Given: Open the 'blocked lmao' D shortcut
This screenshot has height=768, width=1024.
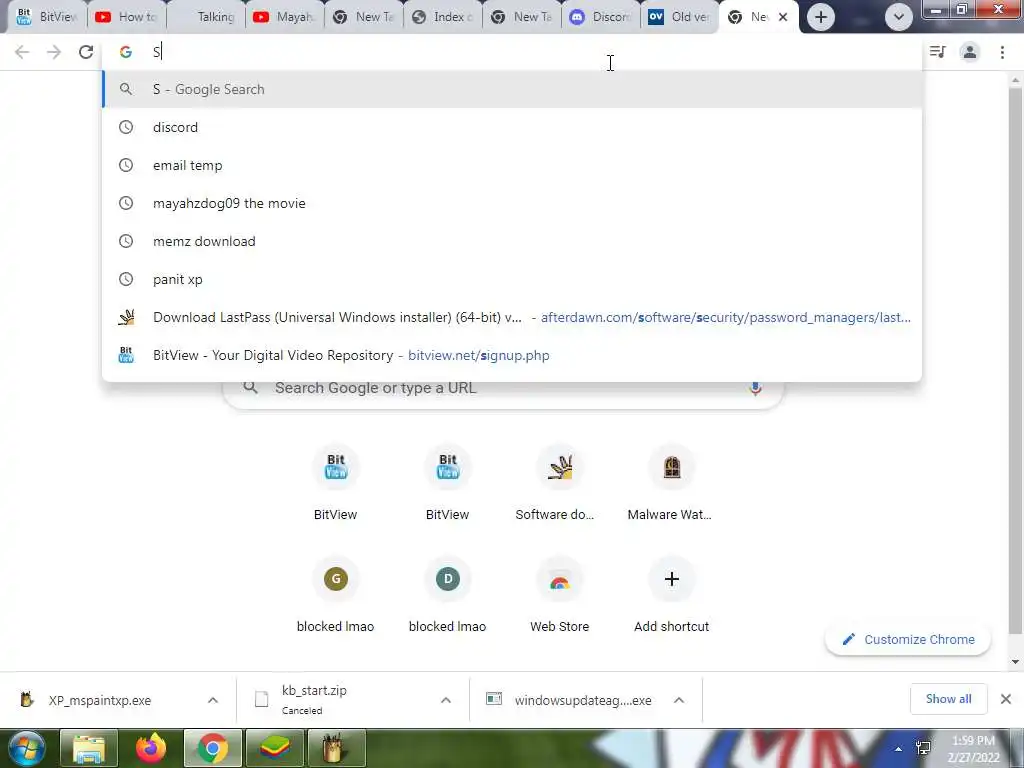Looking at the screenshot, I should (x=447, y=595).
